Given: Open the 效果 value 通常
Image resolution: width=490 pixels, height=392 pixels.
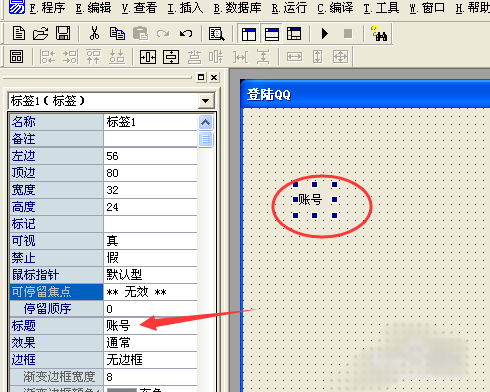Looking at the screenshot, I should coord(150,343).
